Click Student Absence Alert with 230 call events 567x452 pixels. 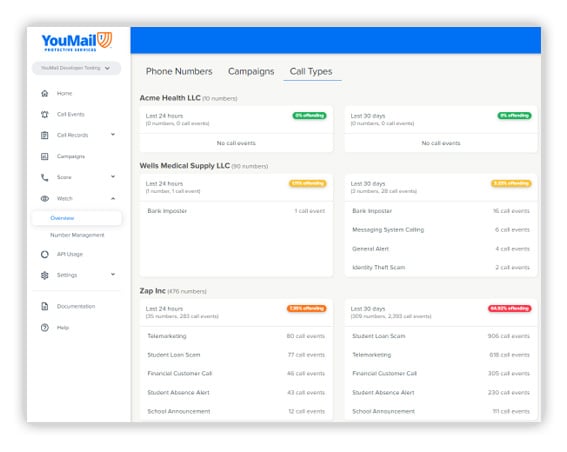click(441, 392)
